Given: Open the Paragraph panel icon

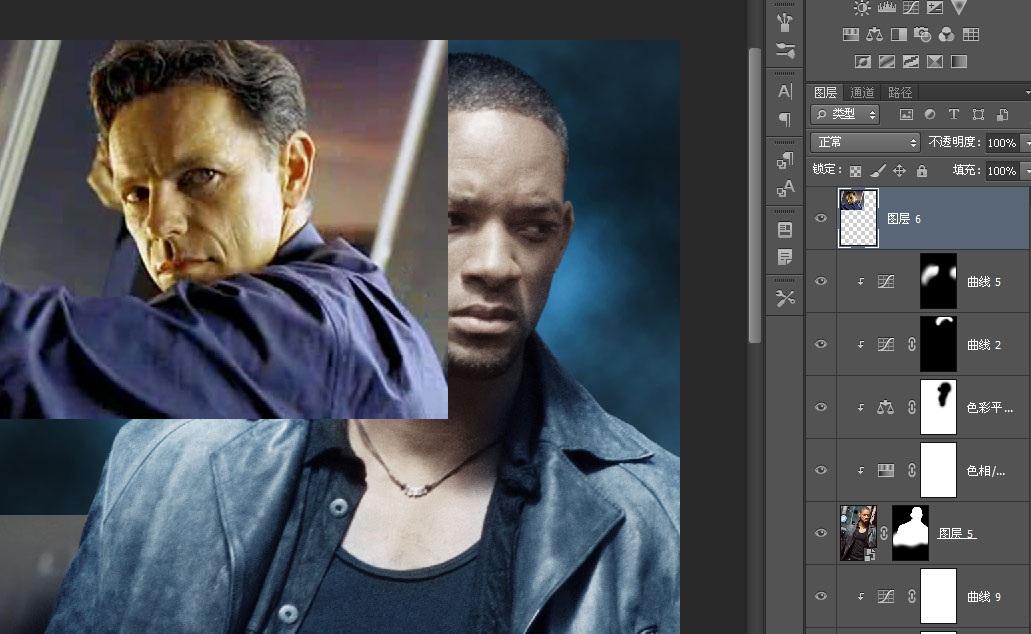Looking at the screenshot, I should 785,119.
